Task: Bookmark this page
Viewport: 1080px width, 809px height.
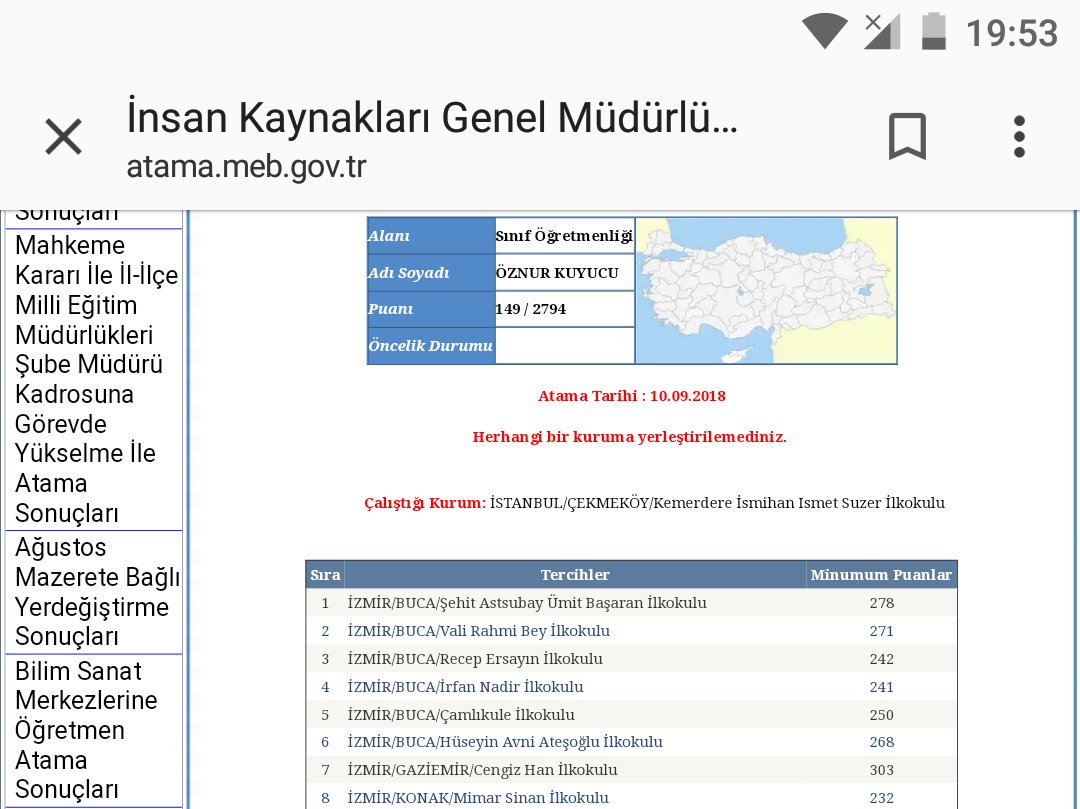Action: [907, 136]
